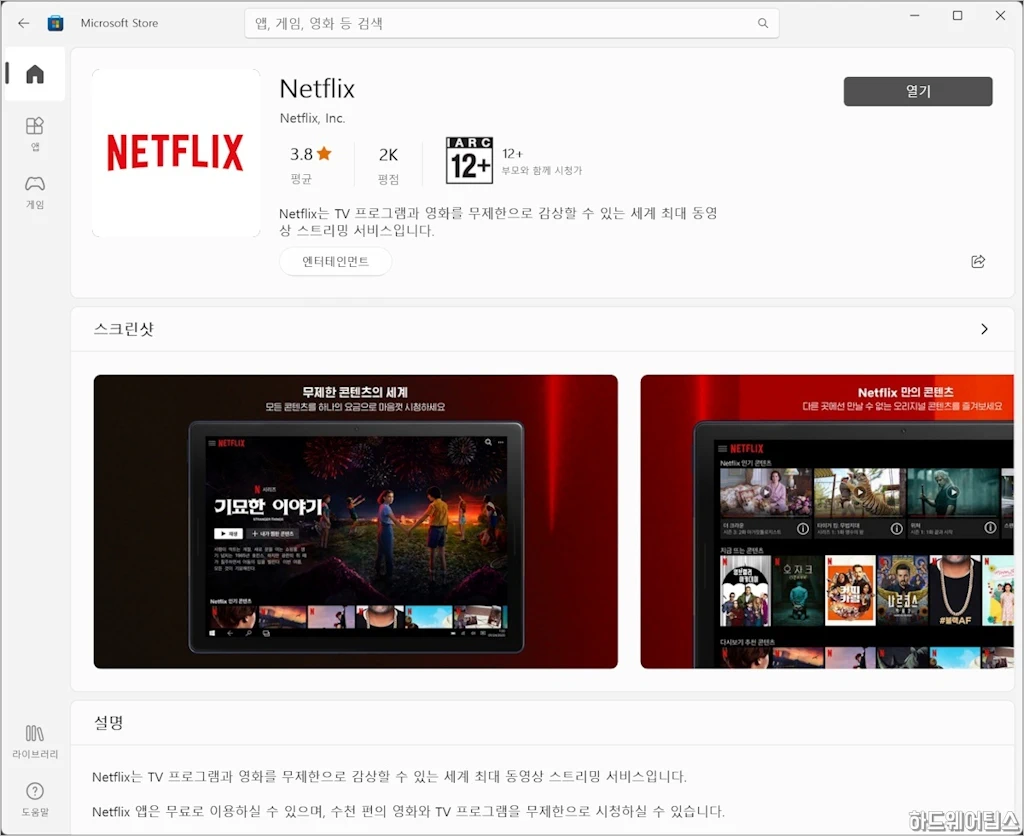Screen dimensions: 1024x836
Task: Share the Netflix app page
Action: (x=978, y=262)
